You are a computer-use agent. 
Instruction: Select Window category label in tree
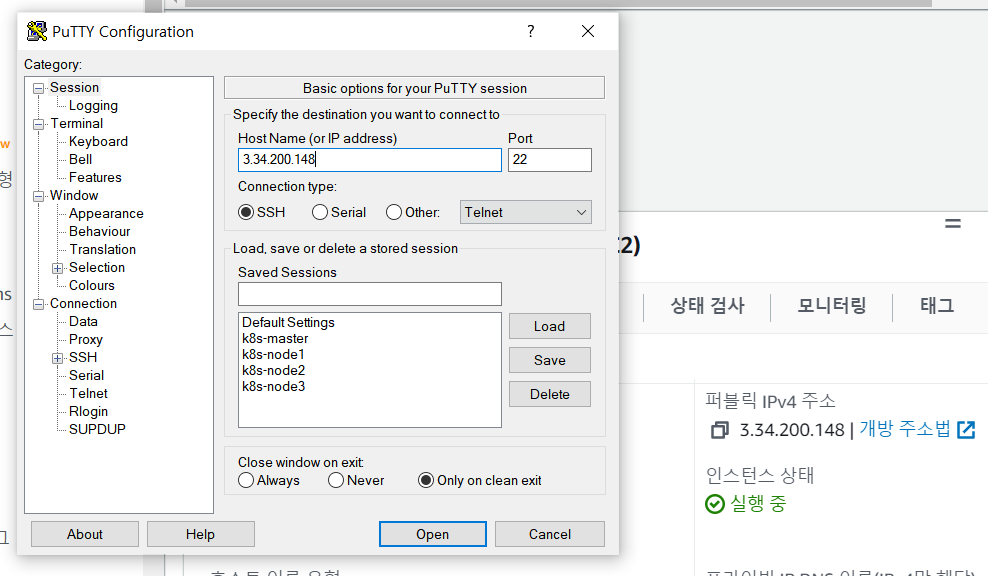(74, 195)
